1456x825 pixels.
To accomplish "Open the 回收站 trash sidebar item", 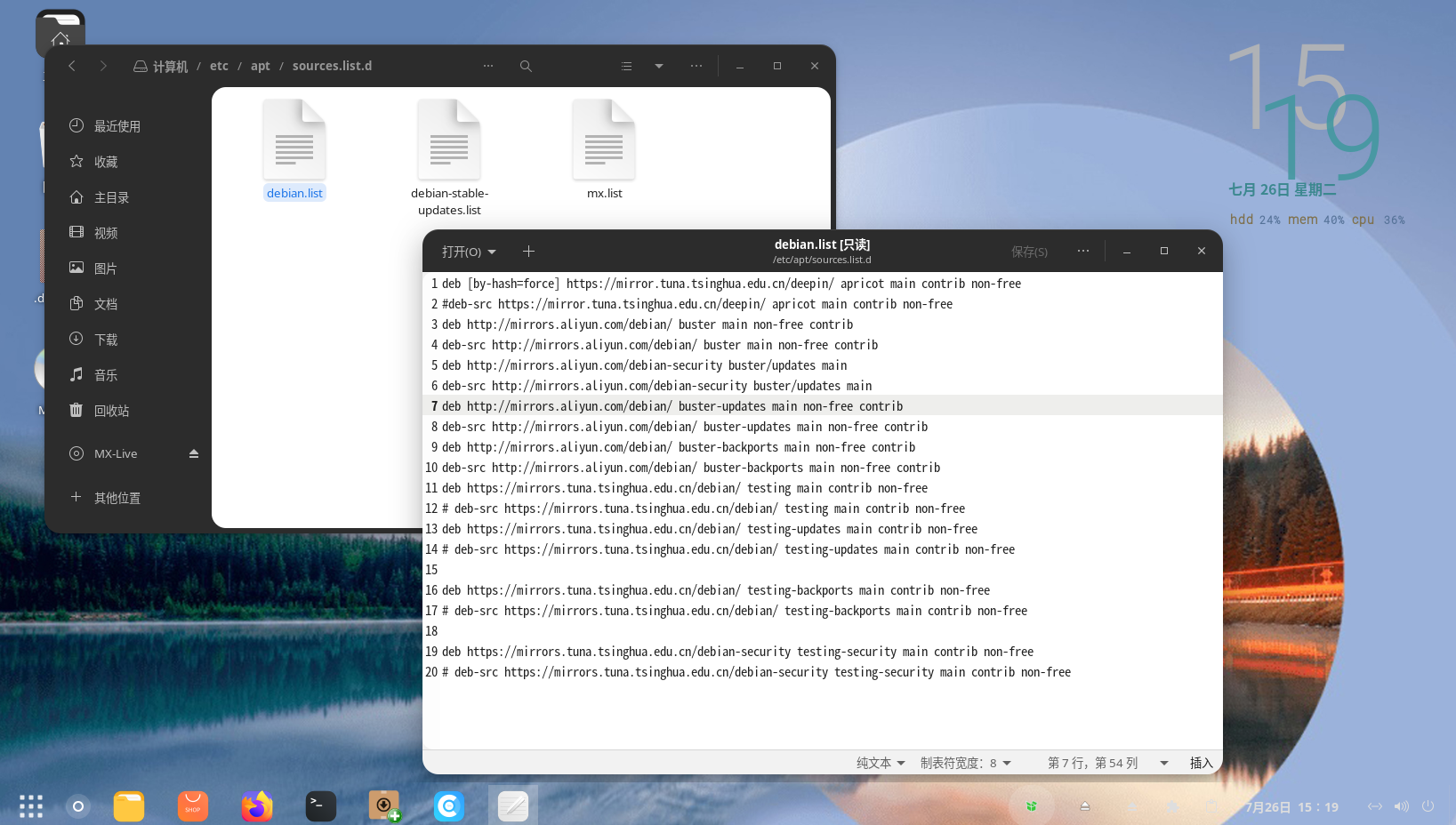I will pos(112,411).
